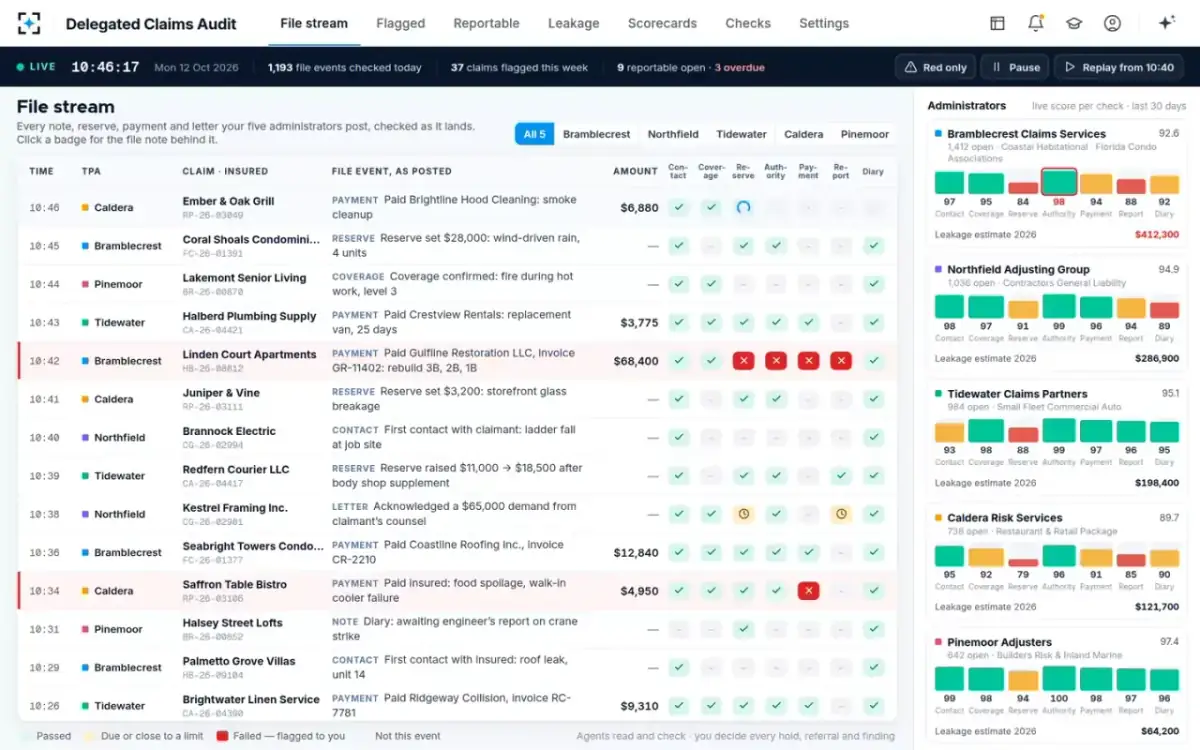Click the $4,950 amount in Saffron row
Viewport: 1200px width, 750px height.
(x=639, y=591)
